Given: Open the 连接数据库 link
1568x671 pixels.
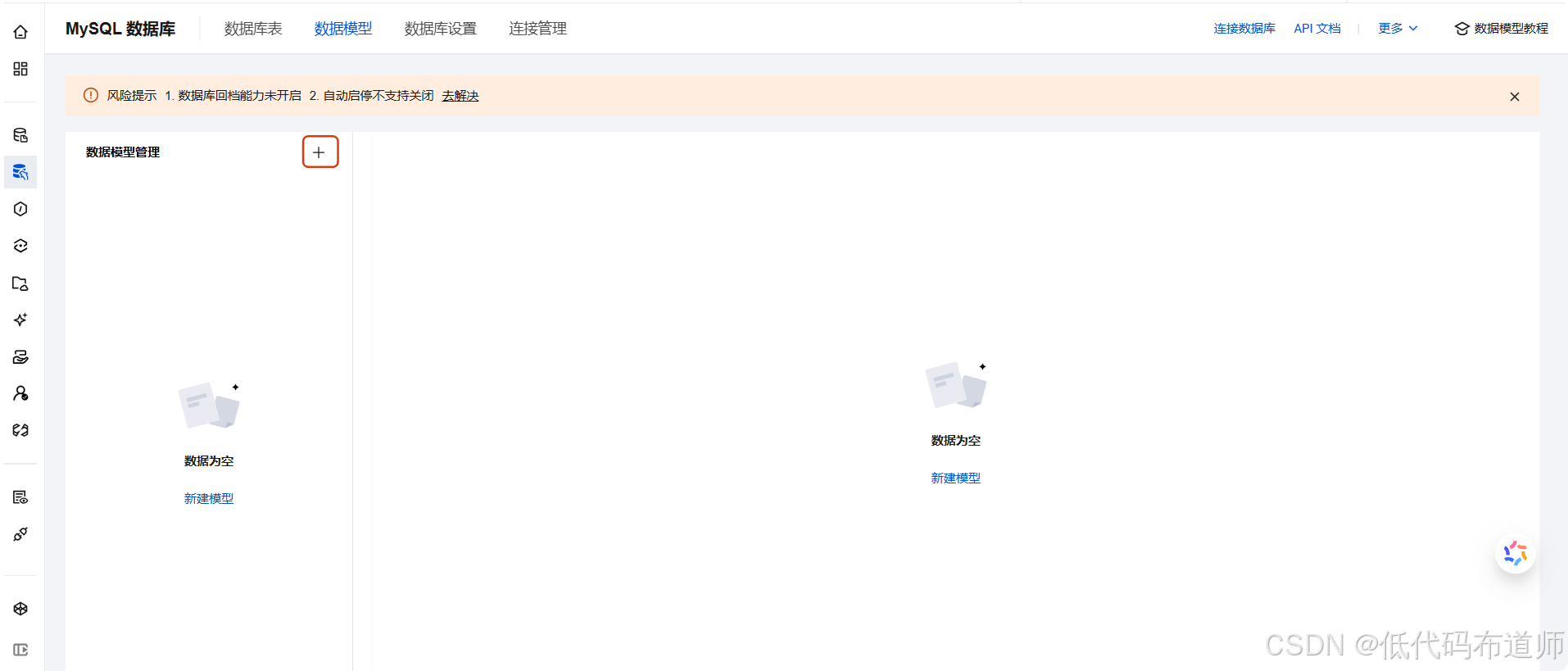Looking at the screenshot, I should pyautogui.click(x=1244, y=29).
